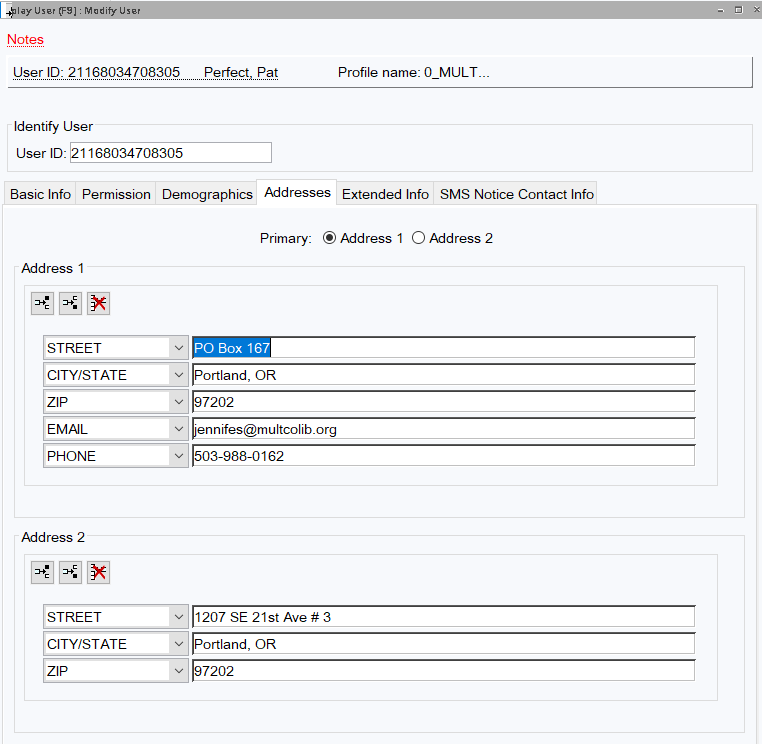Click insert row after icon in Address 1
The width and height of the screenshot is (762, 744).
tap(70, 304)
